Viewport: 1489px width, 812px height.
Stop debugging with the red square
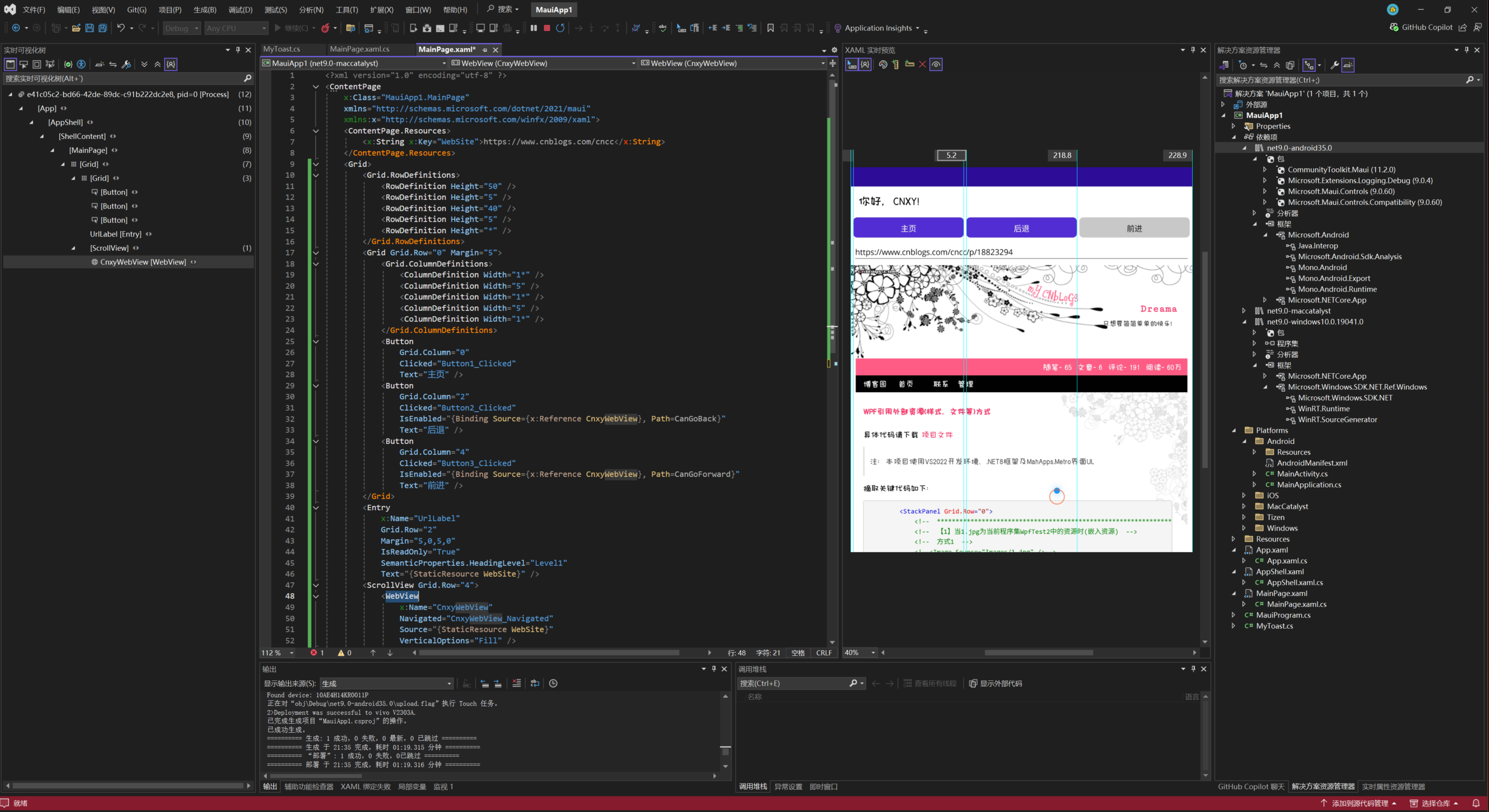pyautogui.click(x=547, y=28)
